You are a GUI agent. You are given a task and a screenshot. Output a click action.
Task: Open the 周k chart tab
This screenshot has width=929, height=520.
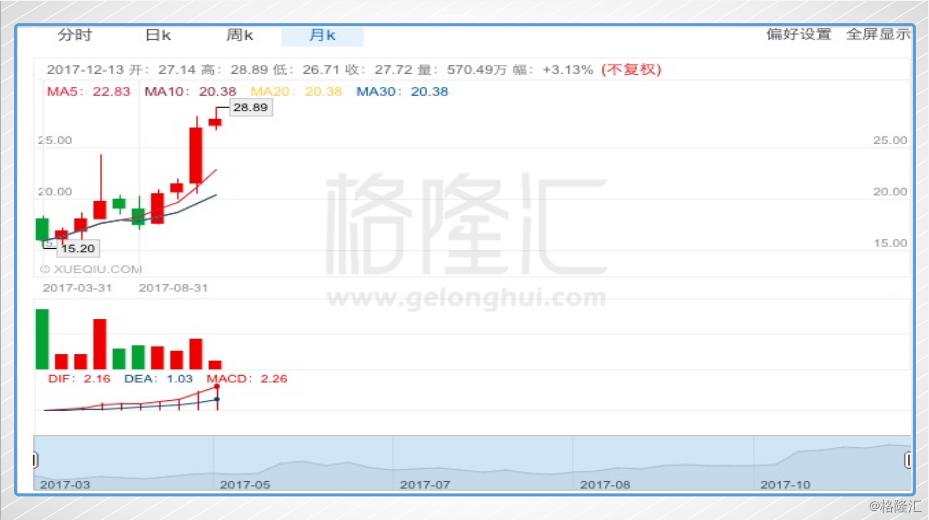pos(240,36)
